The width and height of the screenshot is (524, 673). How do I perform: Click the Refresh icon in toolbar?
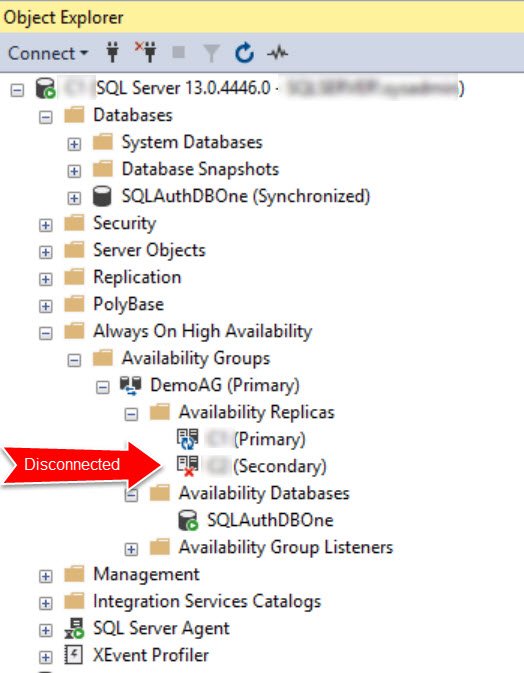pos(244,53)
